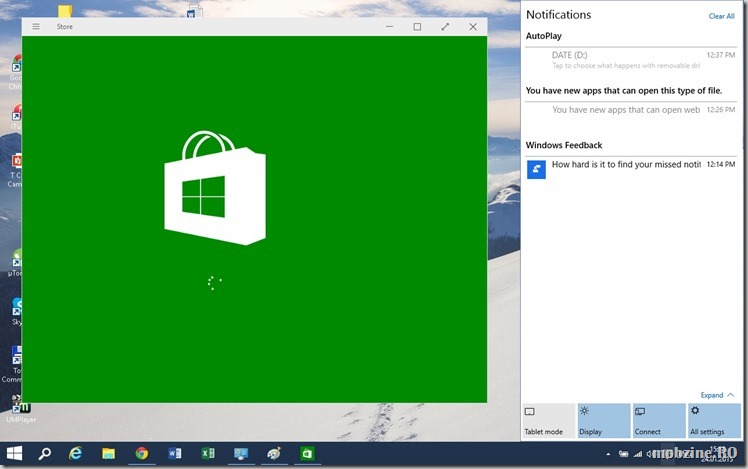The width and height of the screenshot is (748, 469).
Task: Close the Store window
Action: pyautogui.click(x=473, y=27)
